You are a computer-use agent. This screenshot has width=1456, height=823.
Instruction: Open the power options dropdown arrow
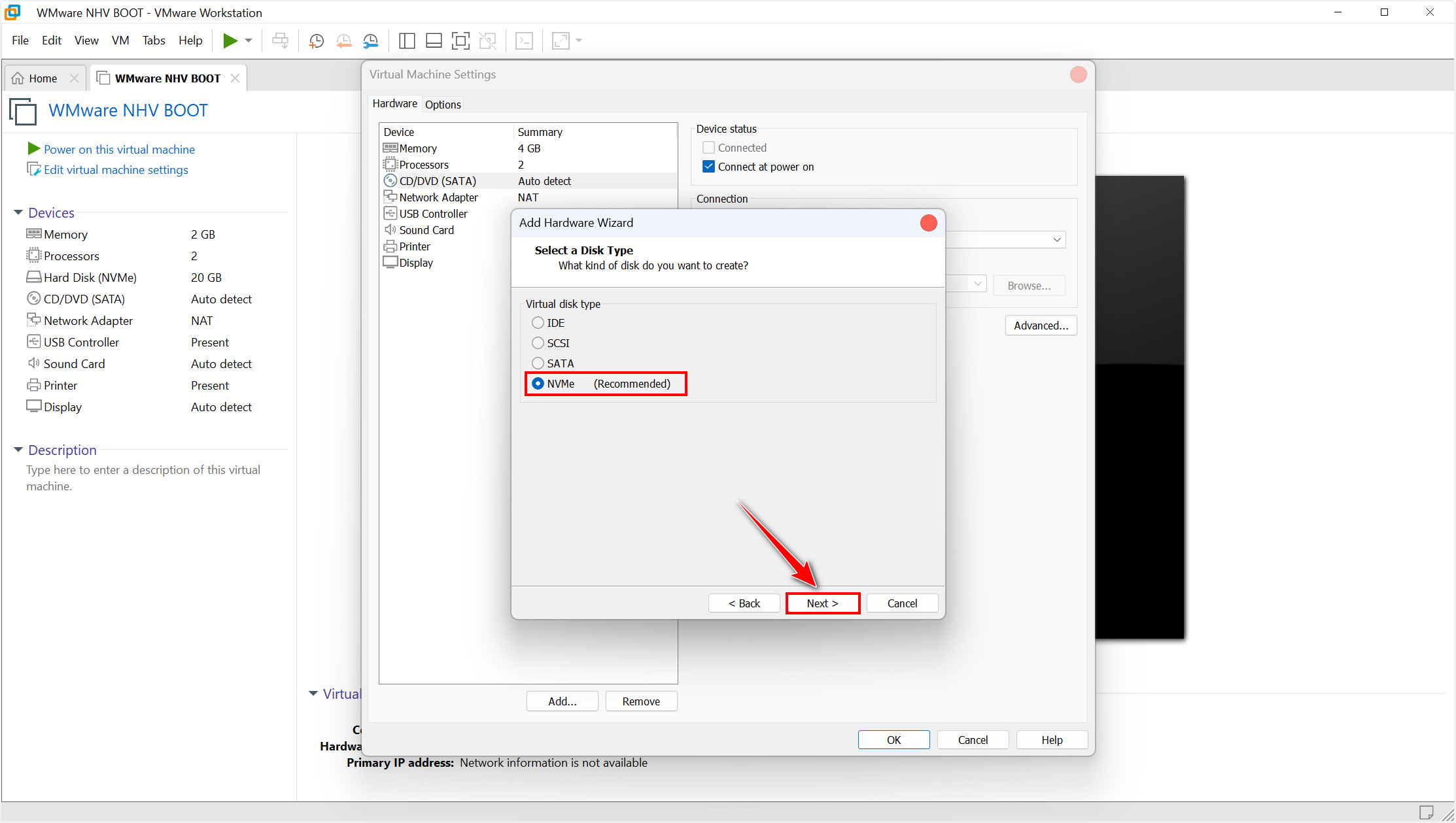coord(249,41)
